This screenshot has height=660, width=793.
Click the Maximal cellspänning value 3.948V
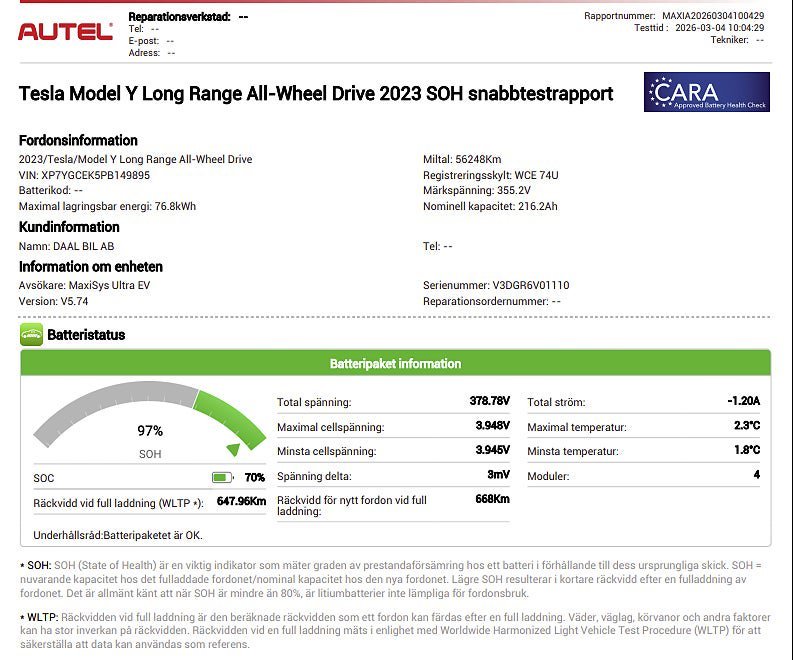point(490,427)
